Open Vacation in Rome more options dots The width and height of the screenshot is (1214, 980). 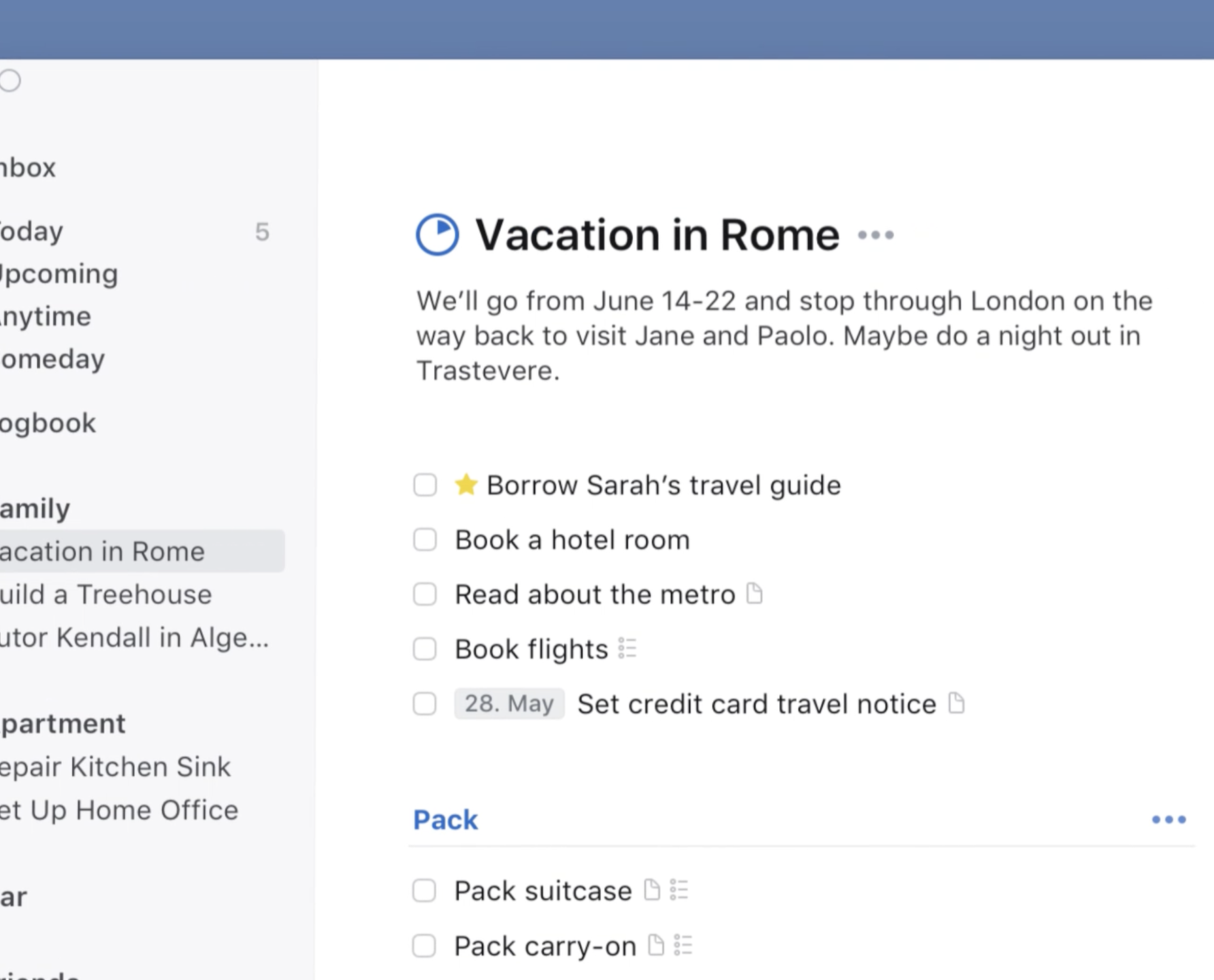pos(876,235)
